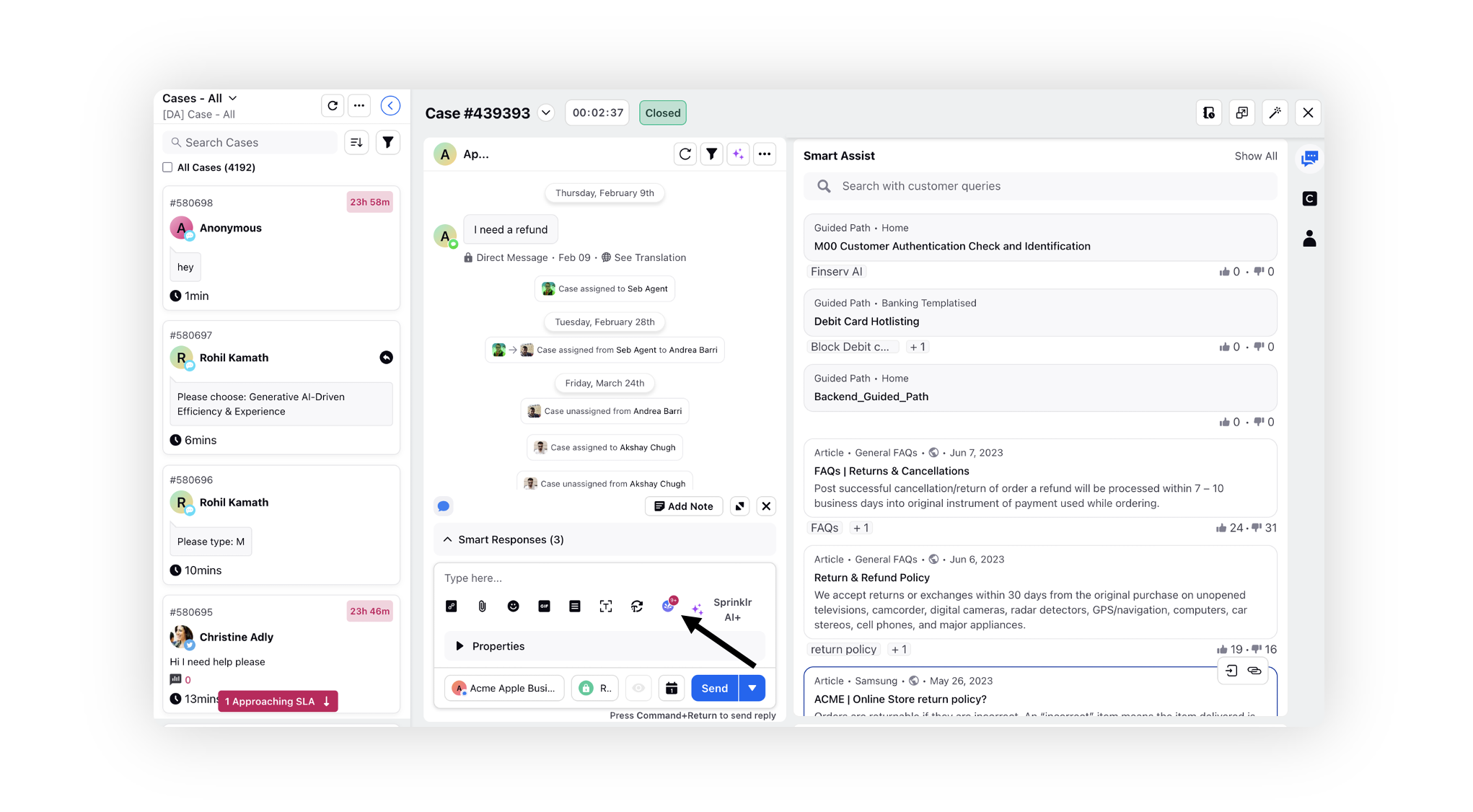This screenshot has width=1473, height=812.
Task: Click the Send button for reply
Action: tap(713, 688)
